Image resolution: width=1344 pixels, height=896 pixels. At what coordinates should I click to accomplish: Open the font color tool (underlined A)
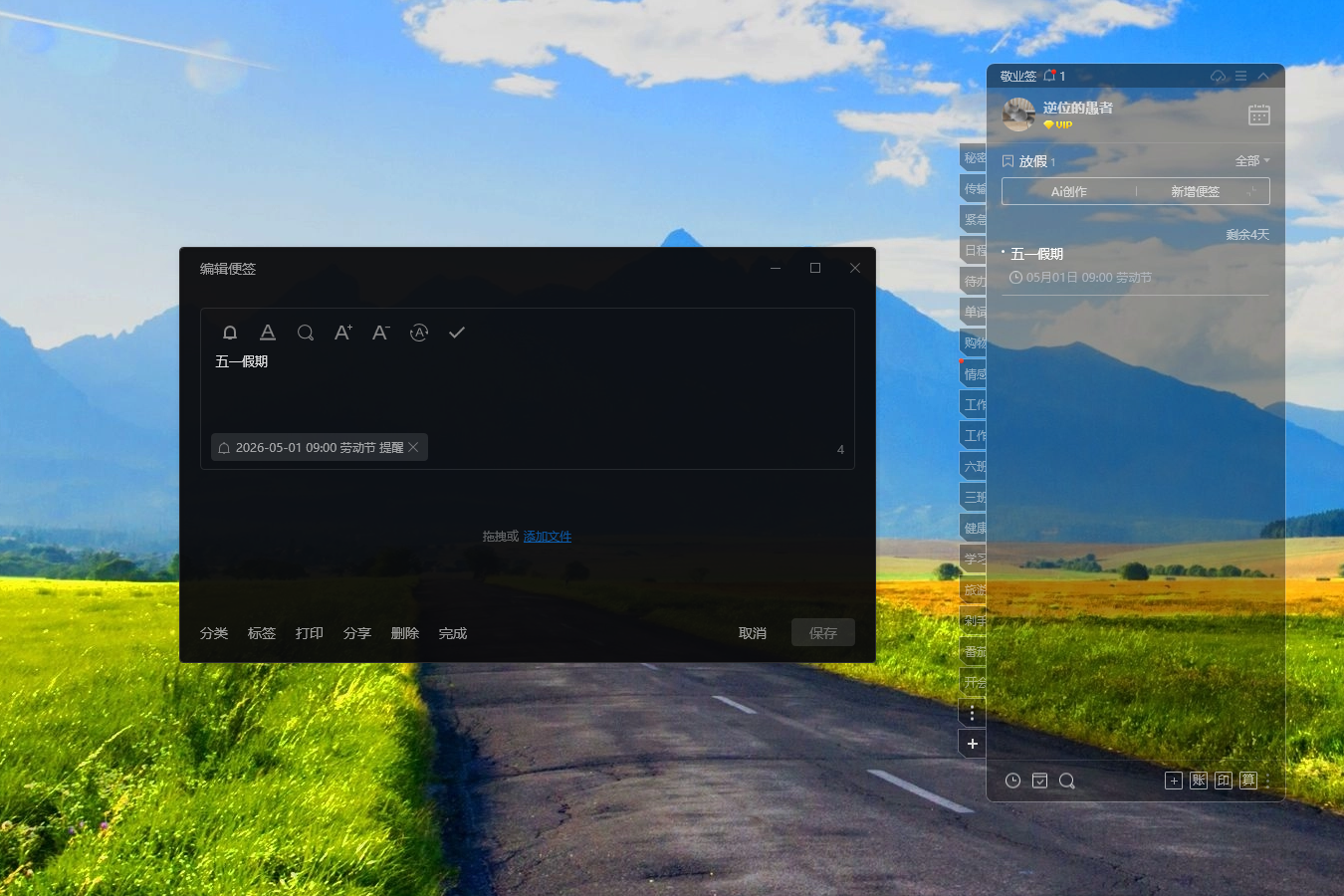(x=268, y=333)
